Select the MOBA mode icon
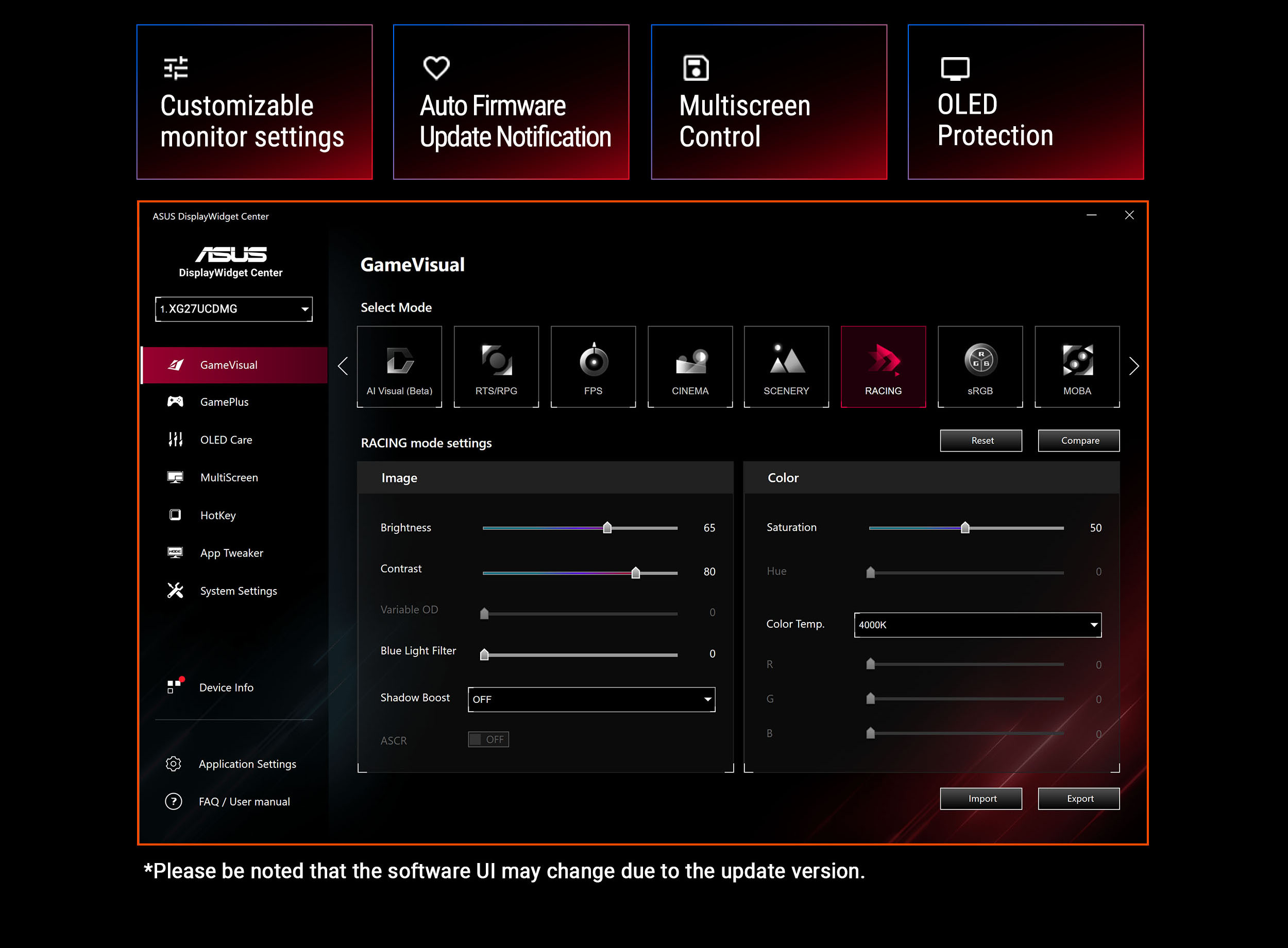 (1077, 366)
